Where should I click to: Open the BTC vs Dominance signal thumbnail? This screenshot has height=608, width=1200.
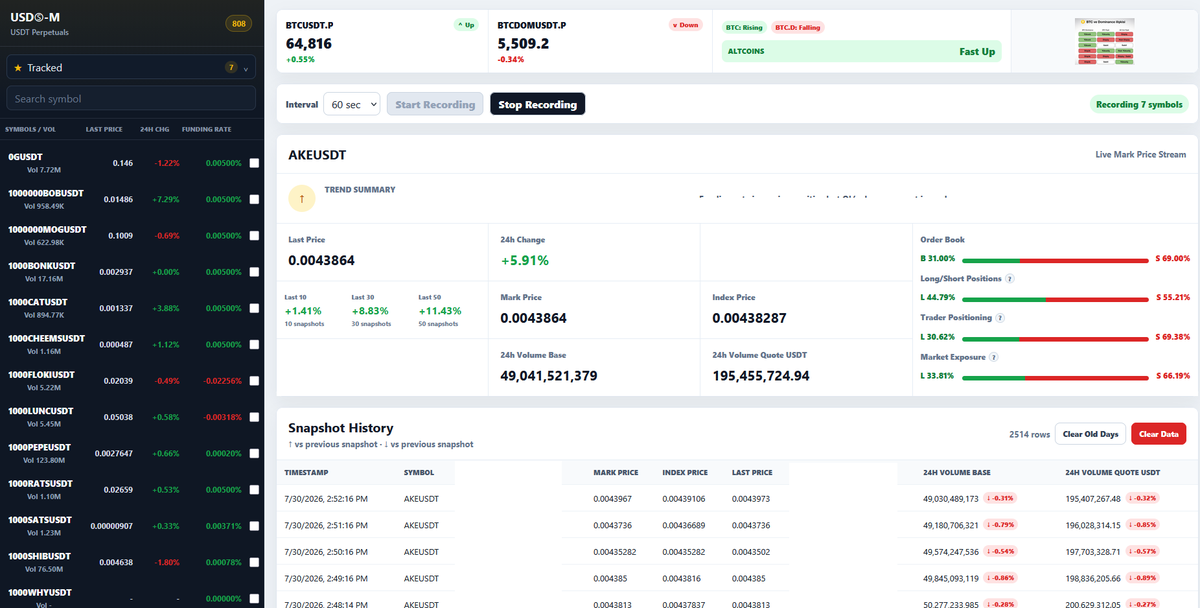(x=1105, y=42)
